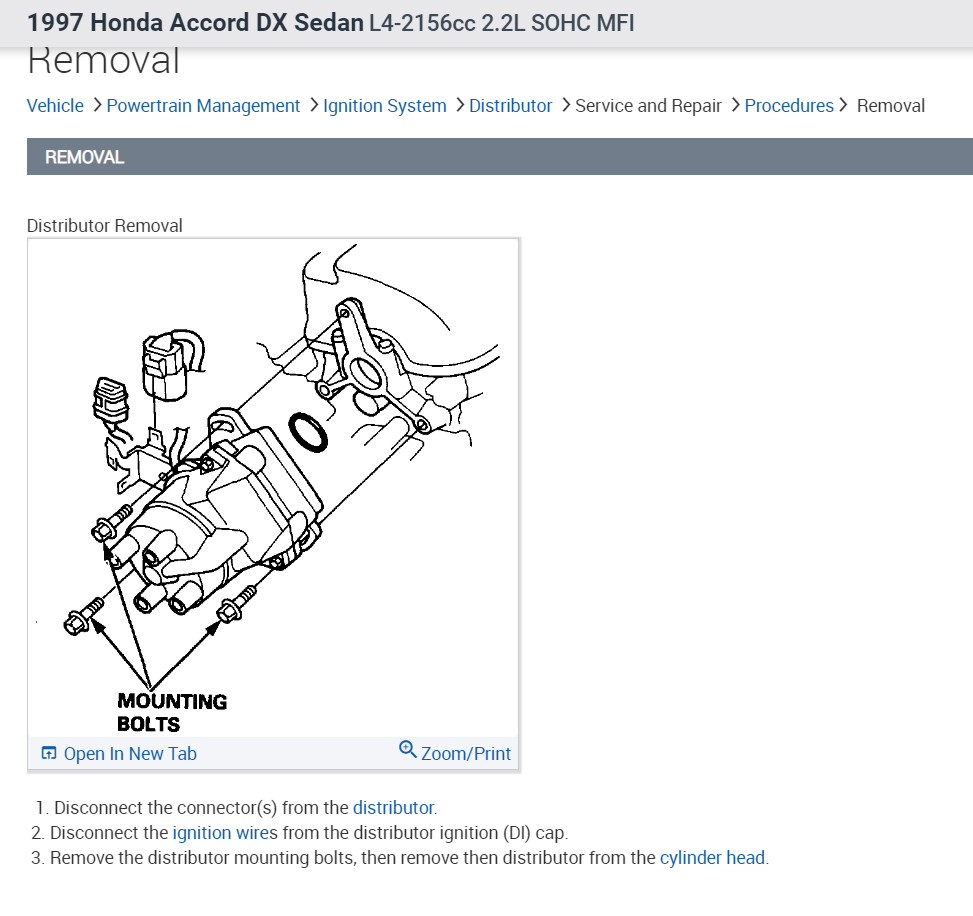Click the Open In New Tab icon

48,753
